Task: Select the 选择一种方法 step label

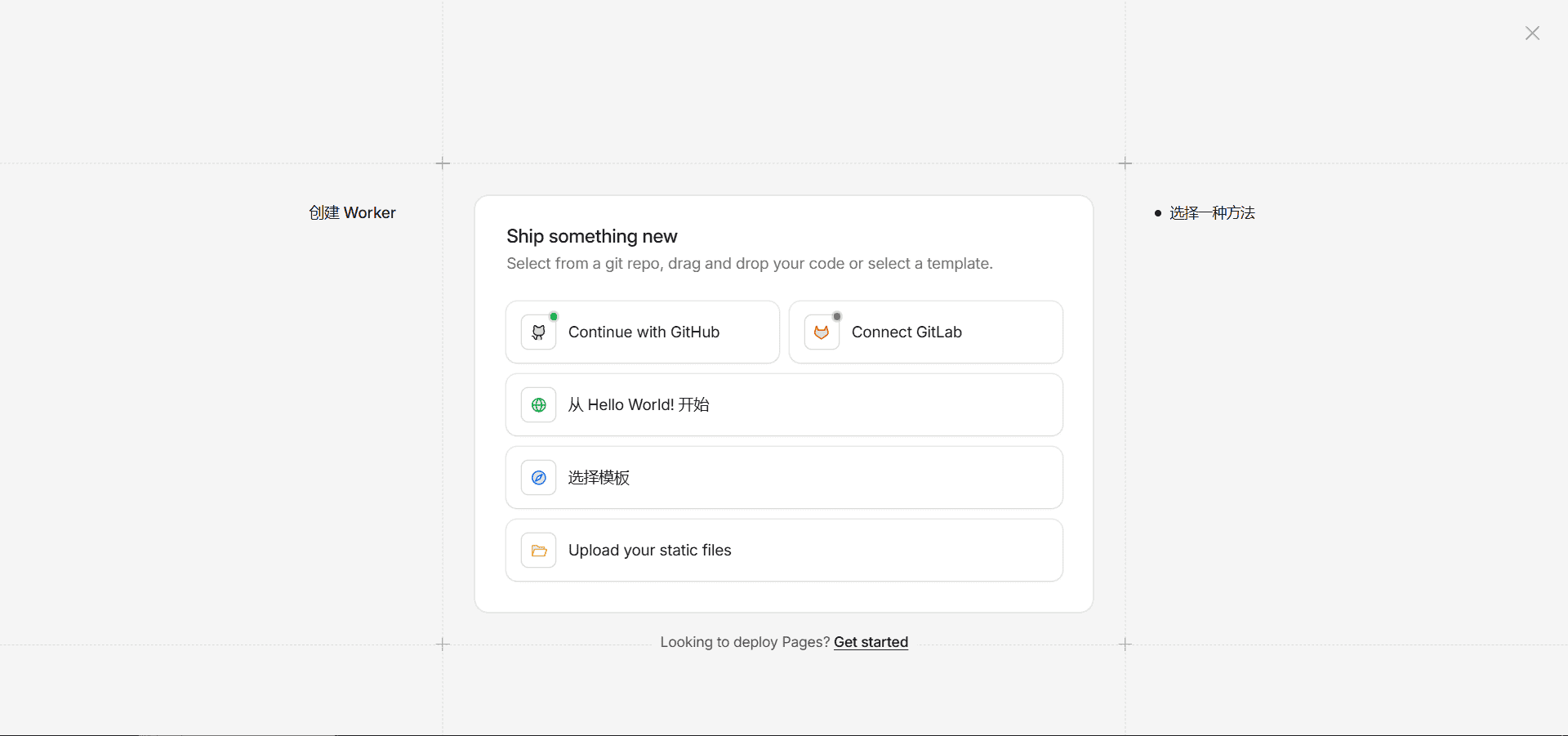Action: [1212, 213]
